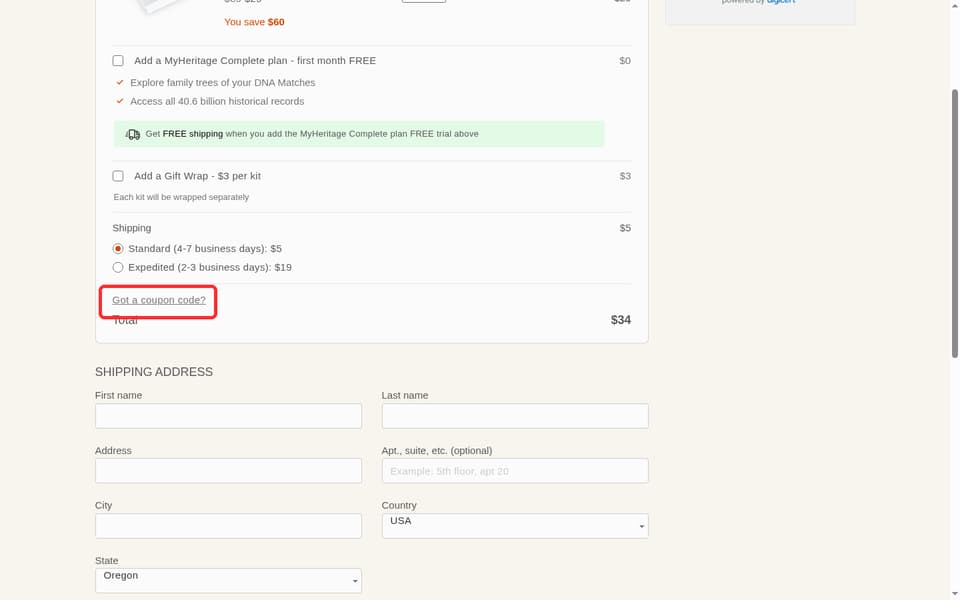Enable the Gift Wrap checkbox
Image resolution: width=960 pixels, height=600 pixels.
point(118,176)
